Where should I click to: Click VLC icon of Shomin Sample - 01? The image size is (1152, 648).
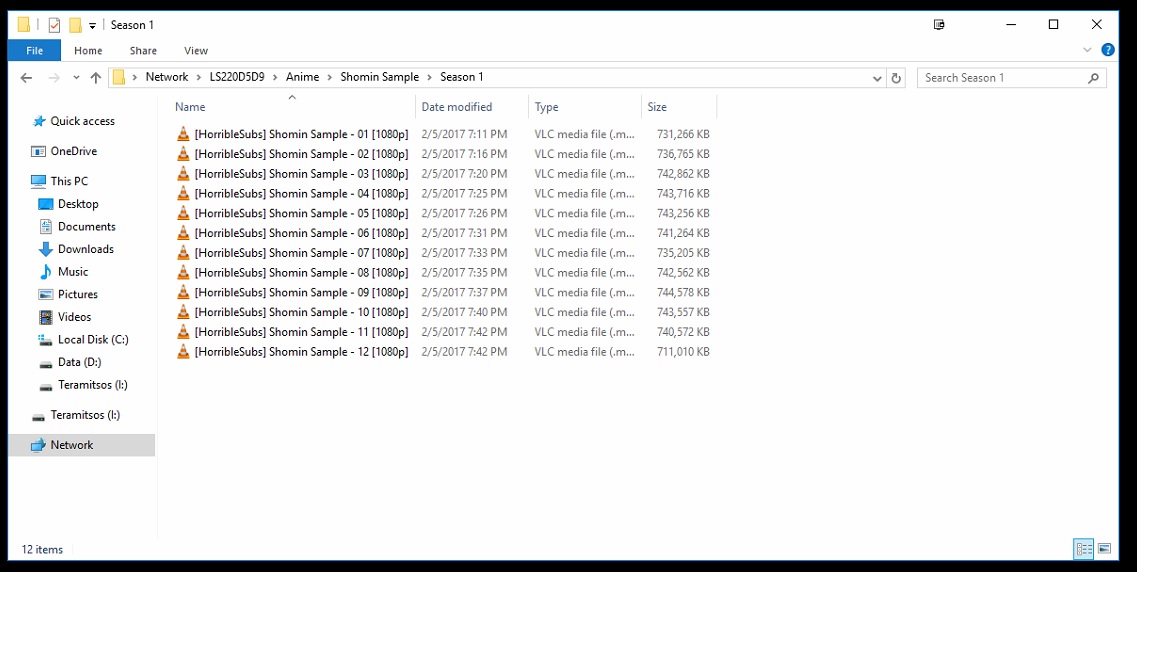point(183,134)
